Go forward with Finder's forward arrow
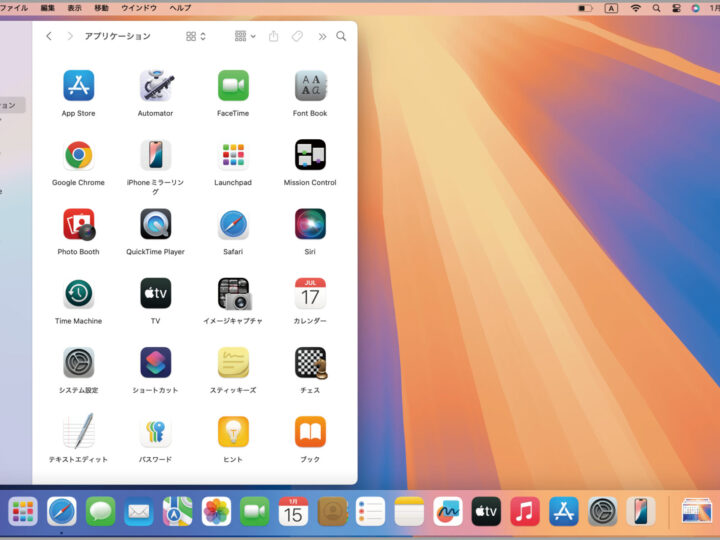Viewport: 720px width, 540px height. click(70, 36)
